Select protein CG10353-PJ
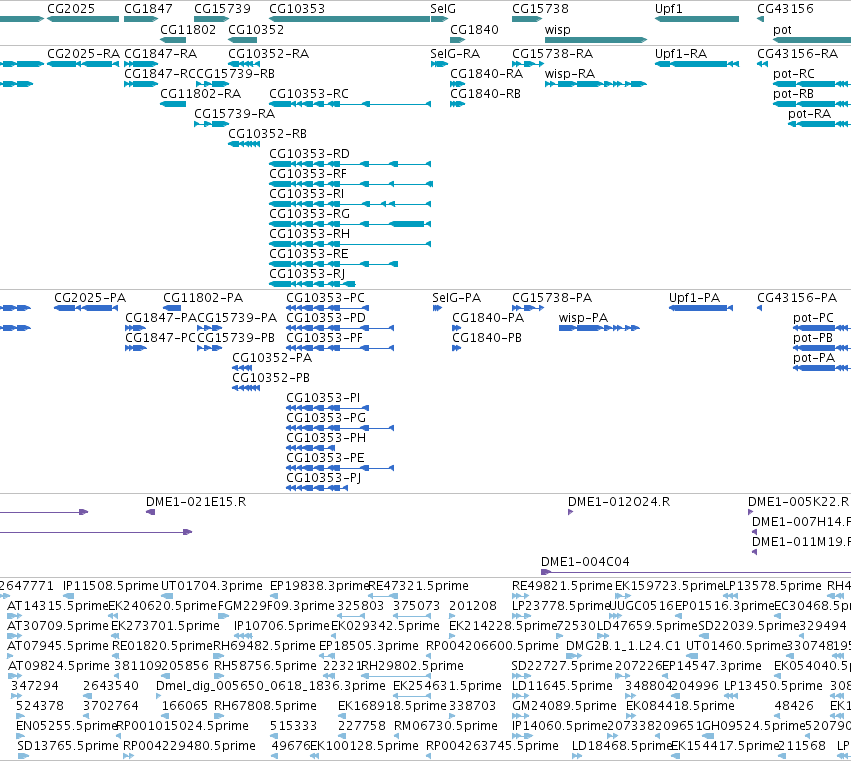851x761 pixels. [x=317, y=488]
